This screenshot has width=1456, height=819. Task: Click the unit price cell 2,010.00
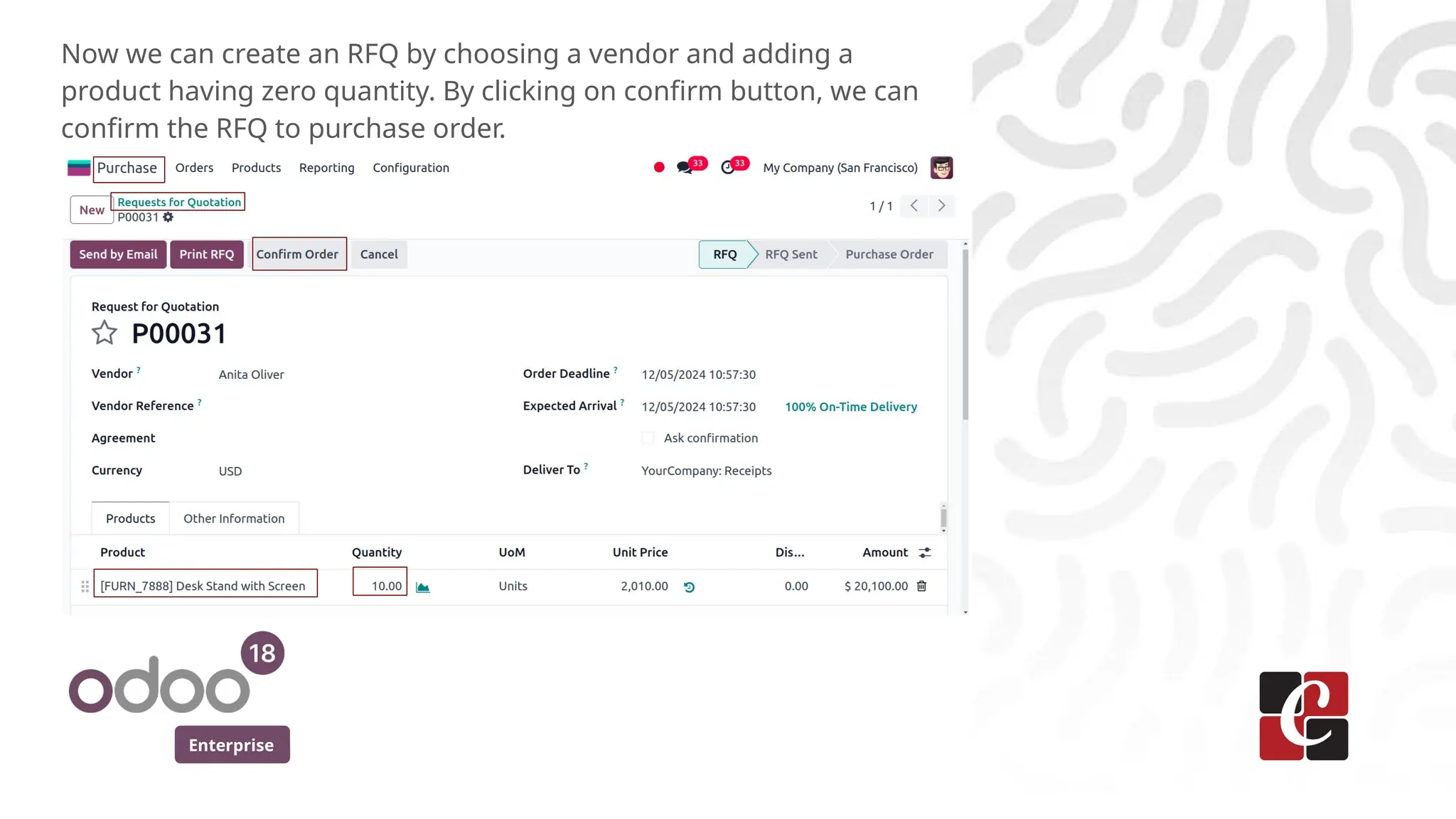(x=644, y=586)
